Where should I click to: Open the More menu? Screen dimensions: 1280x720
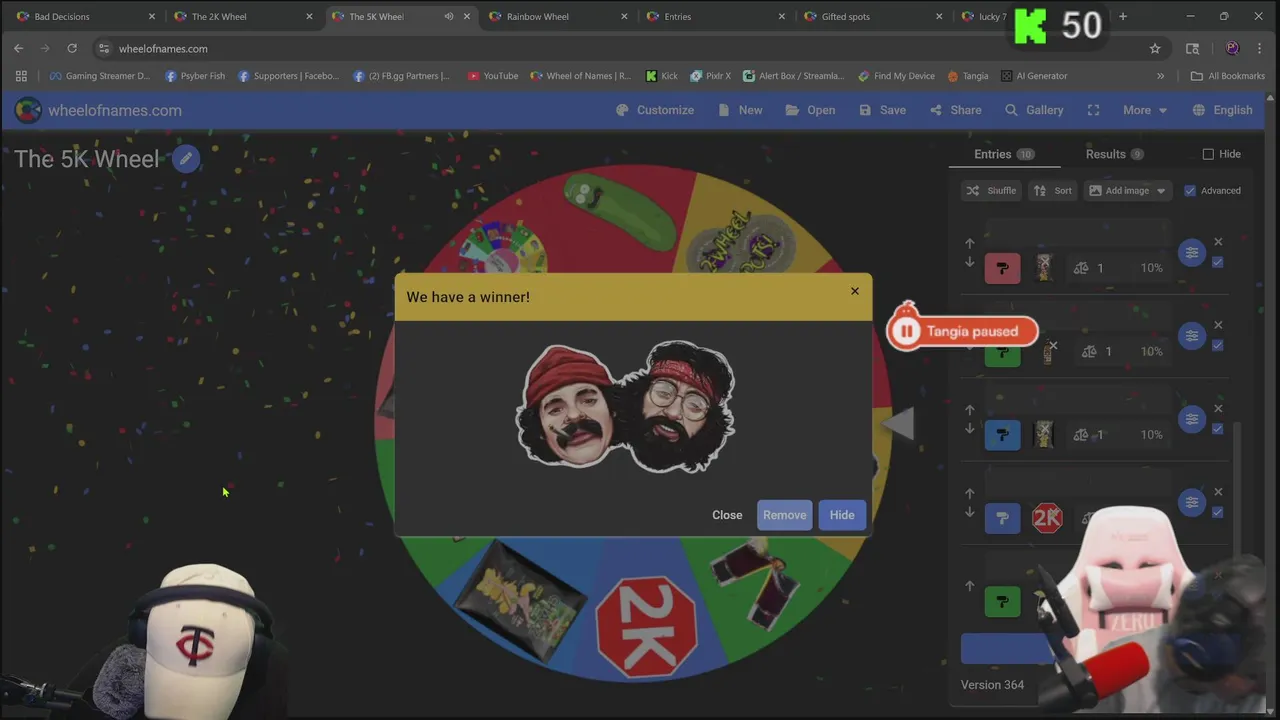(x=1145, y=110)
